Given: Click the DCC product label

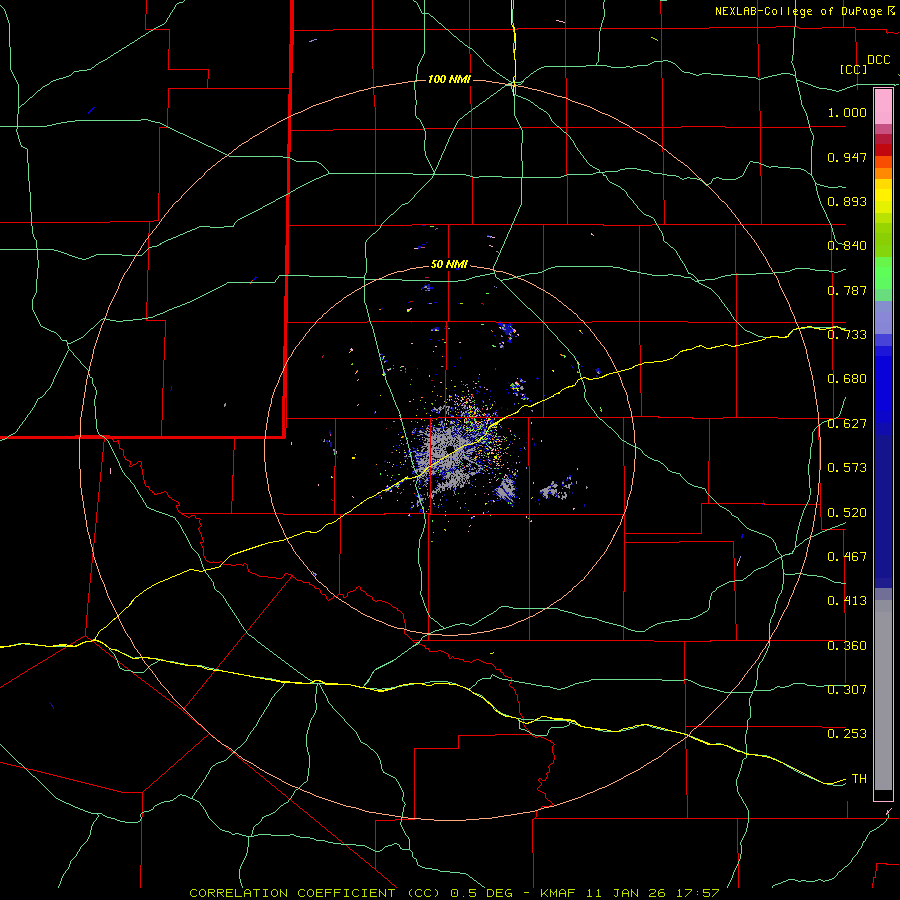Looking at the screenshot, I should [878, 60].
